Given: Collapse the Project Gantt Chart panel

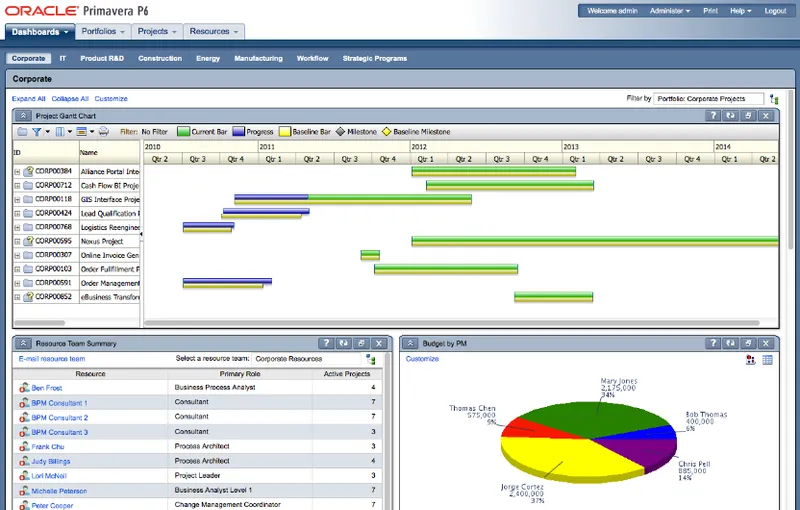Looking at the screenshot, I should [23, 116].
